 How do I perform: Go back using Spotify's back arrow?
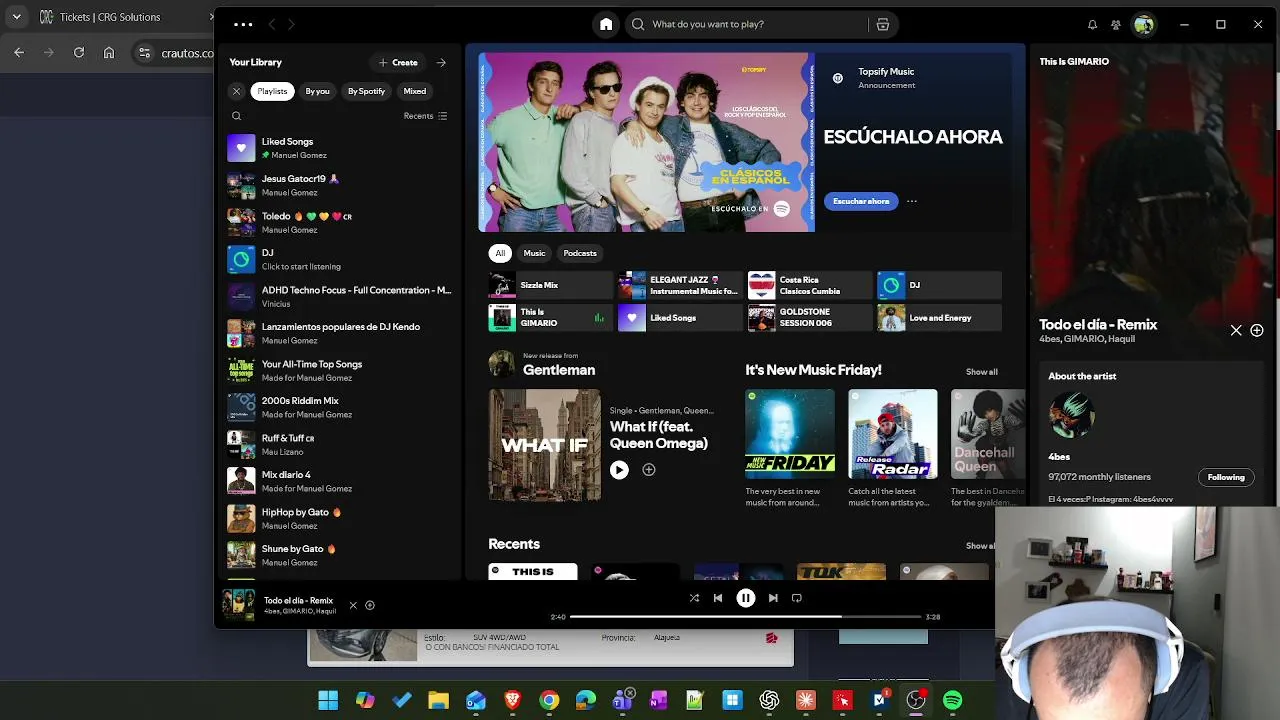271,24
